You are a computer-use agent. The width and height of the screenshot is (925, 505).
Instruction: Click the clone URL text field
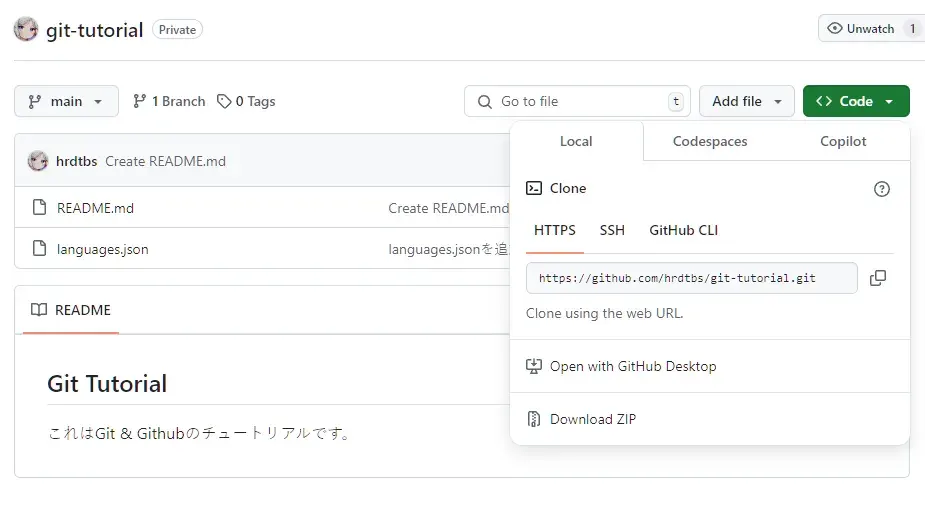pos(691,278)
